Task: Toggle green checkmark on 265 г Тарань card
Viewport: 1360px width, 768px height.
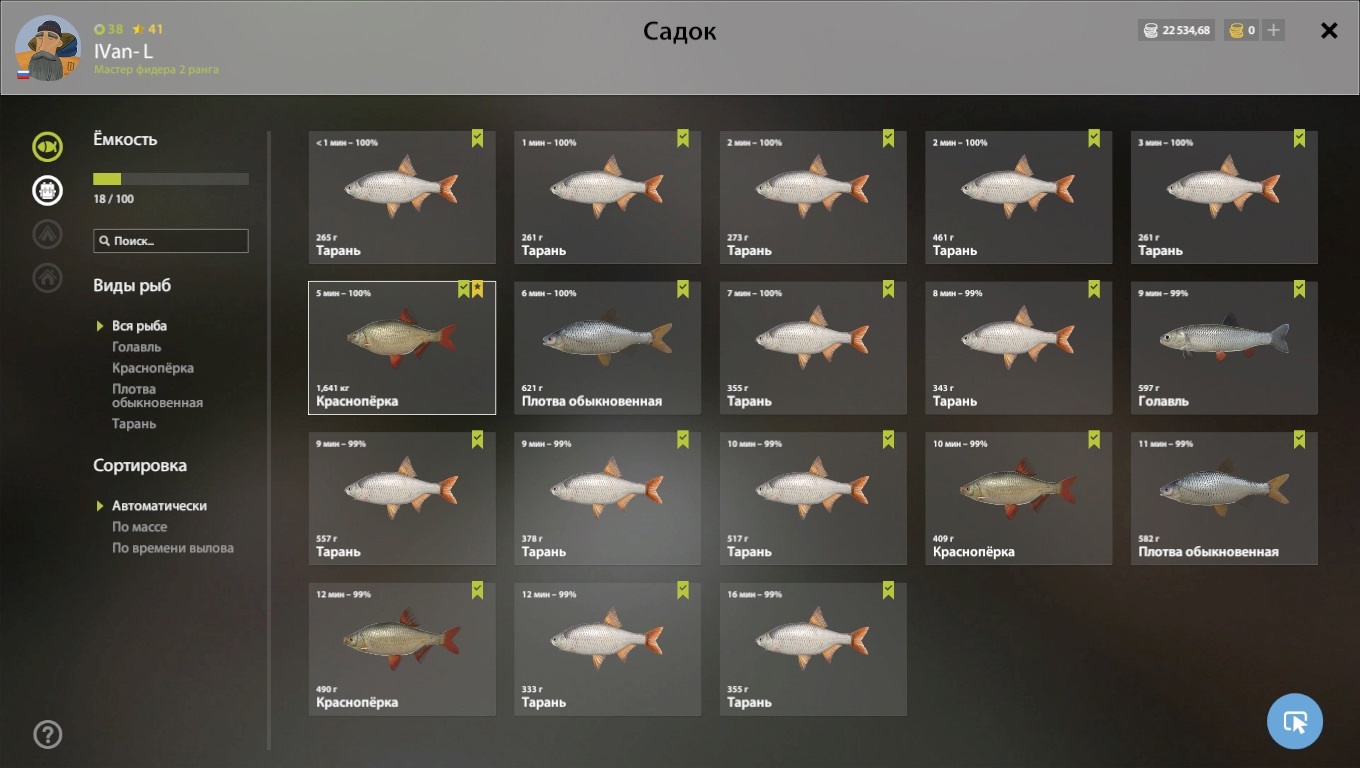Action: pos(478,139)
